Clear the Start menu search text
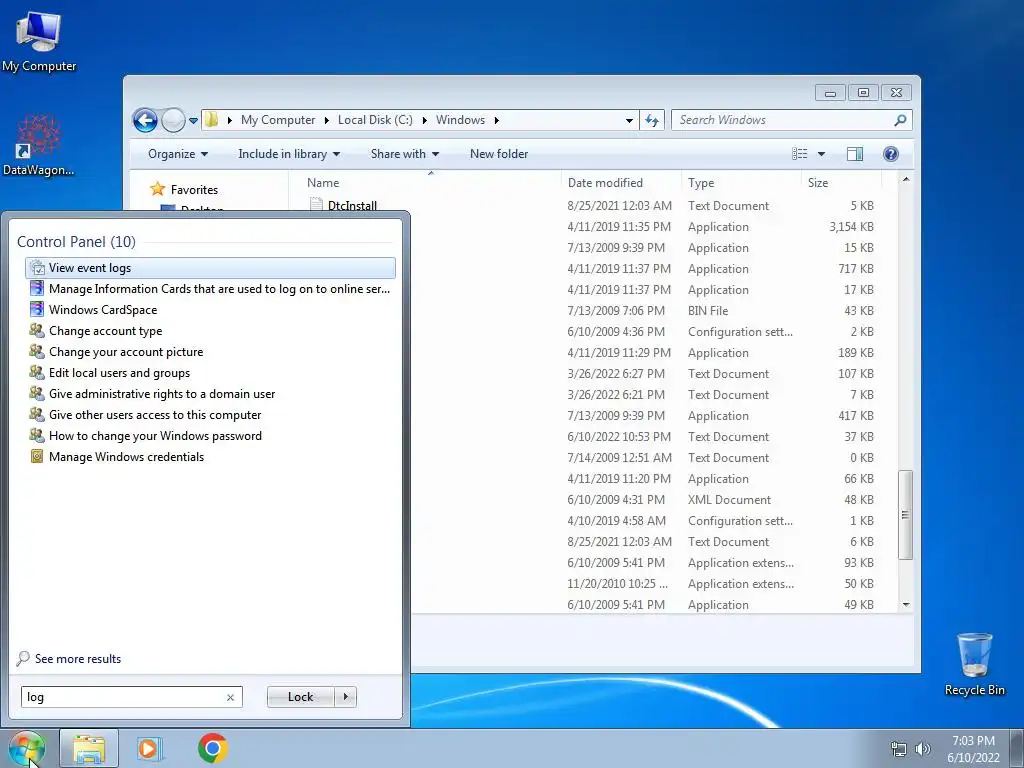Image resolution: width=1024 pixels, height=768 pixels. point(231,697)
